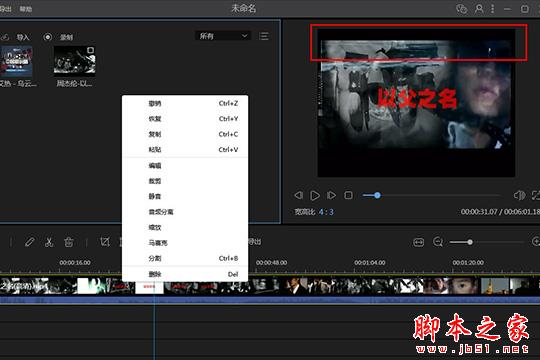The image size is (540, 360).
Task: Open the account user icon in title bar
Action: (x=479, y=9)
